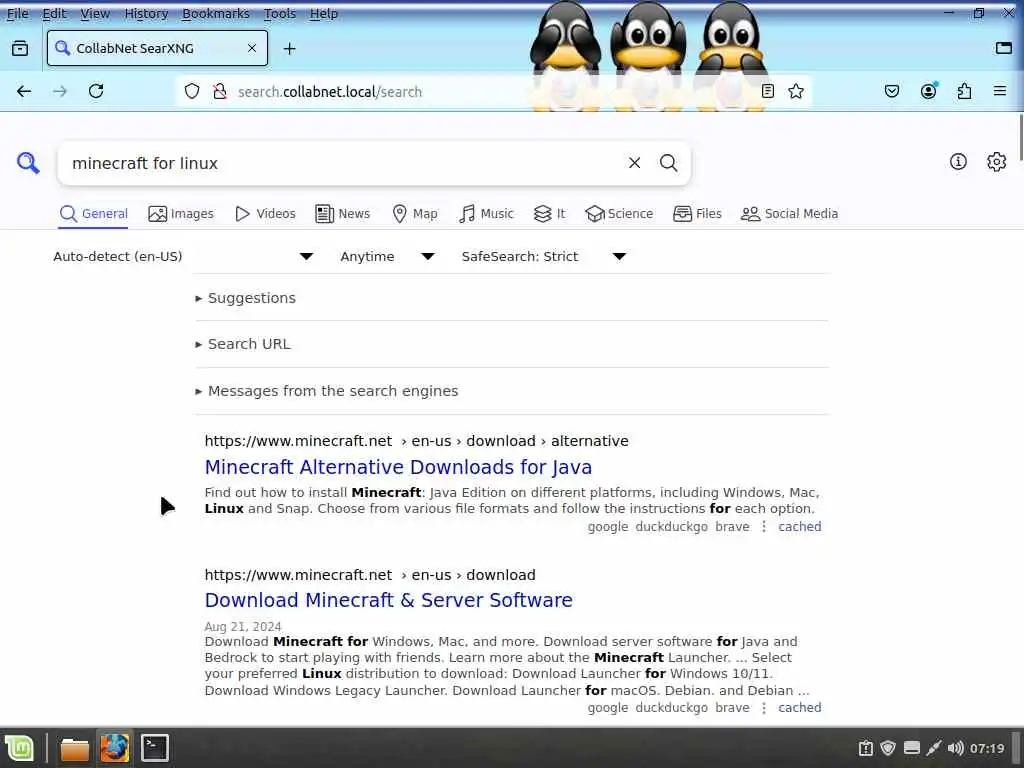Viewport: 1024px width, 768px height.
Task: Open the language Auto-detect (en-US) dropdown
Action: click(x=183, y=257)
